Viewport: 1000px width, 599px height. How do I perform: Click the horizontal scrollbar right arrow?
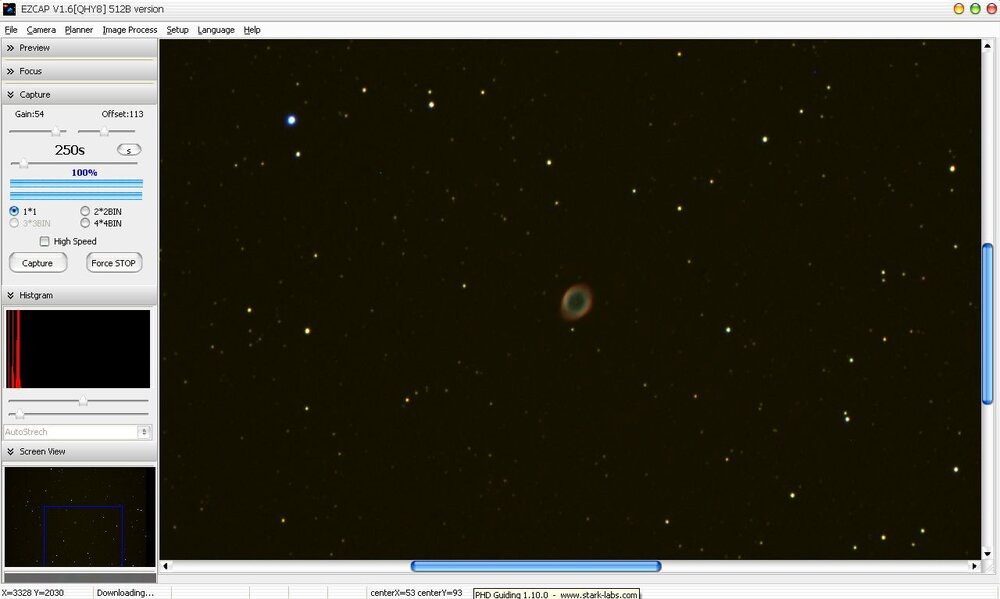point(974,566)
